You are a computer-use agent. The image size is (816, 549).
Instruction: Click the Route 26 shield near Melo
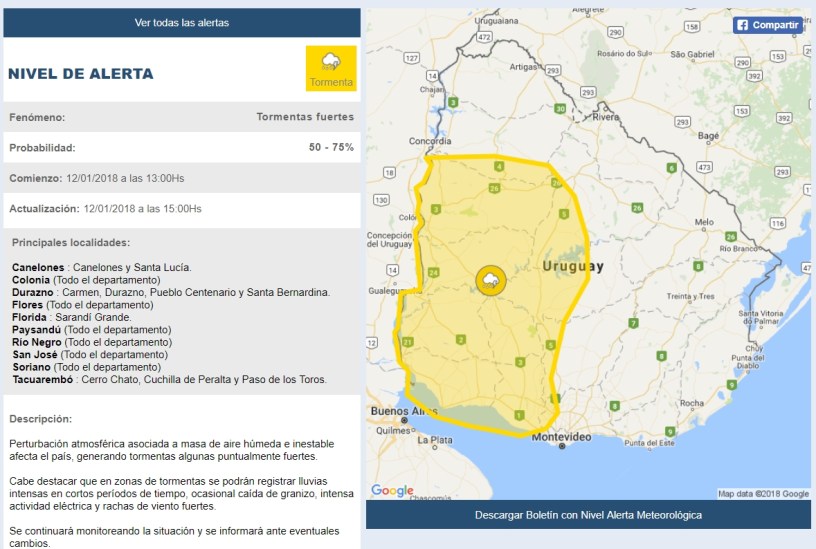click(x=636, y=208)
